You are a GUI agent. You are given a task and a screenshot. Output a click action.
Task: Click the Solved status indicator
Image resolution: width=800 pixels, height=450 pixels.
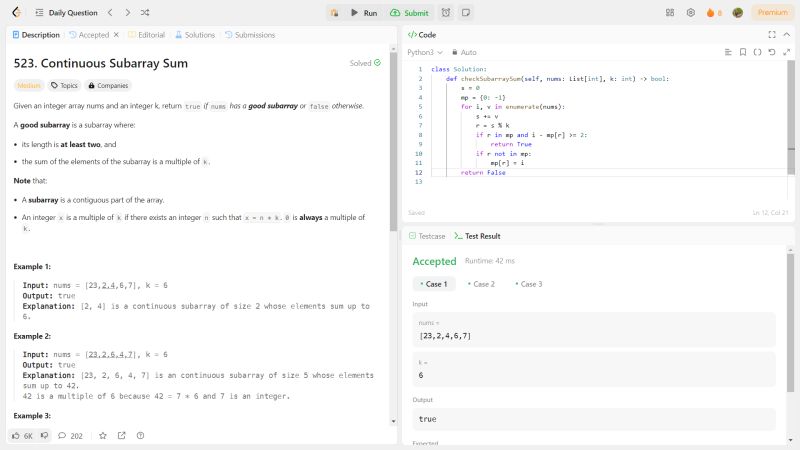coord(365,63)
